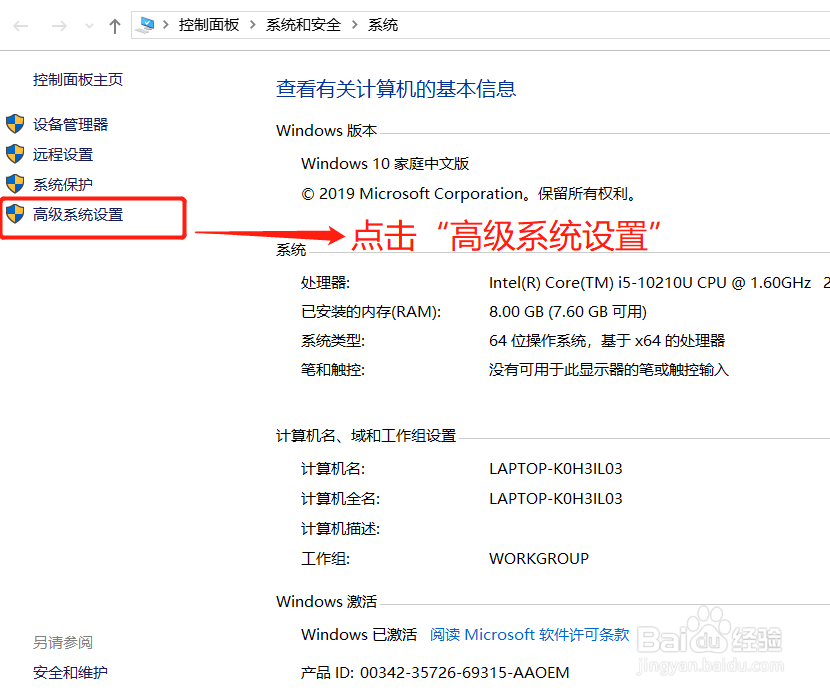Expand chevron after 系统和安全 breadcrumb
The width and height of the screenshot is (830, 694).
(x=355, y=25)
